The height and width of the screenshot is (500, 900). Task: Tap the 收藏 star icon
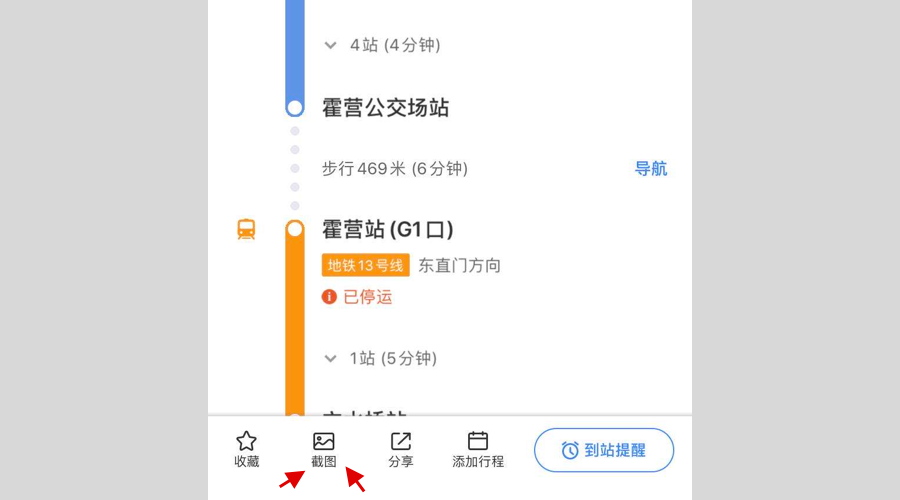[x=246, y=441]
